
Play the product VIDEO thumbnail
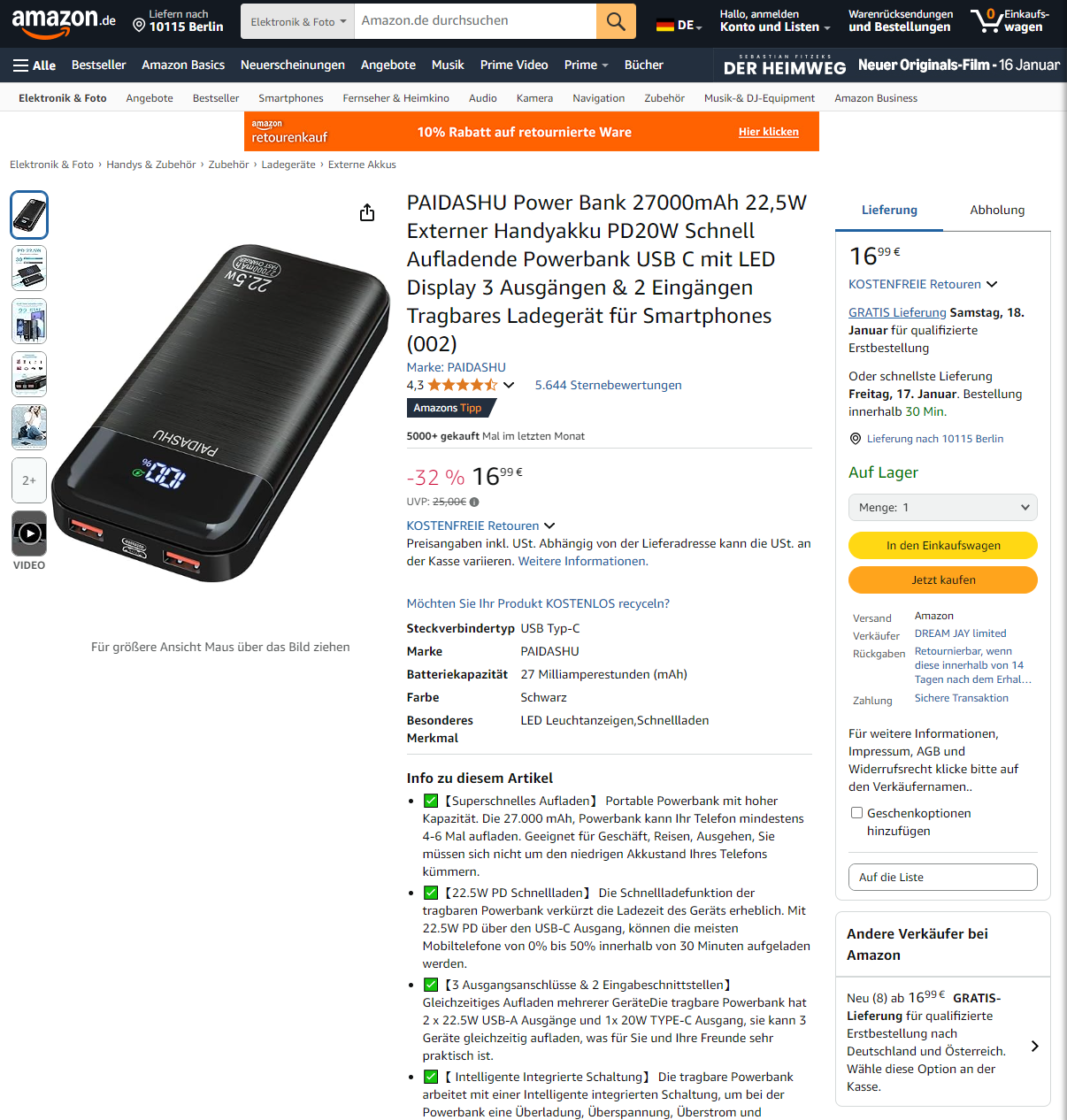pos(29,533)
